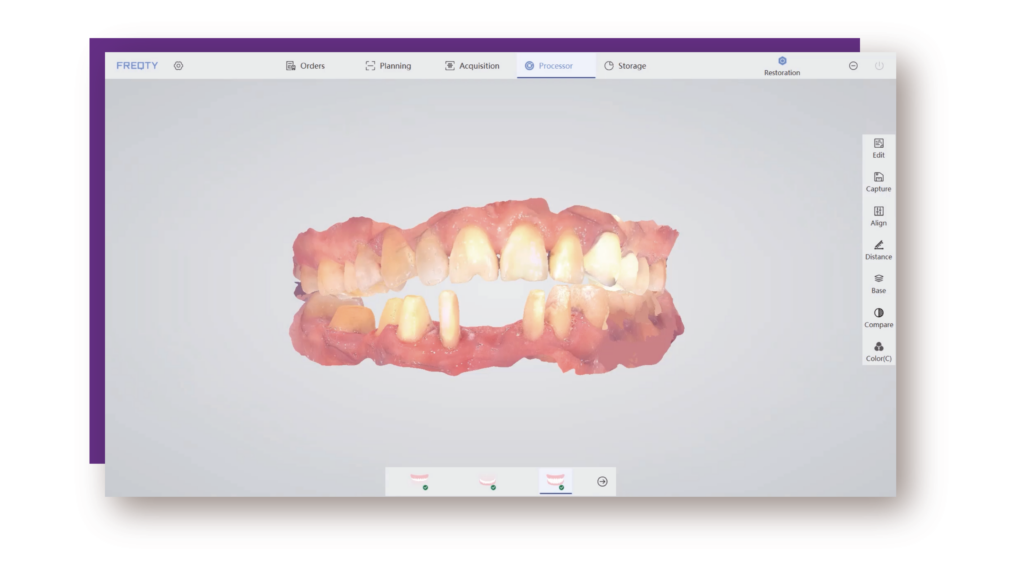Open the Align tool
This screenshot has width=1024, height=572.
point(878,216)
